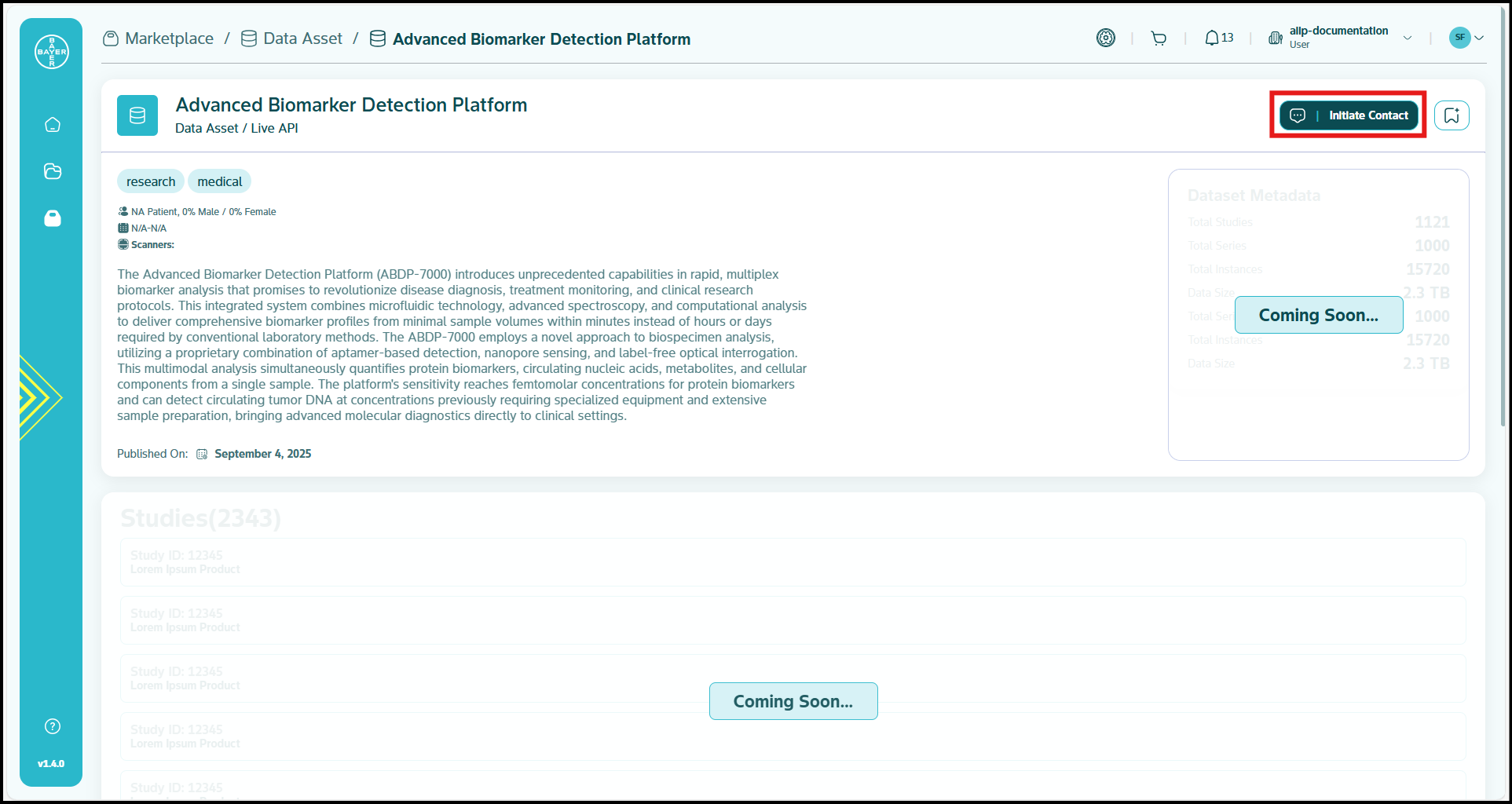Click the database icon beside the platform title

coord(137,115)
